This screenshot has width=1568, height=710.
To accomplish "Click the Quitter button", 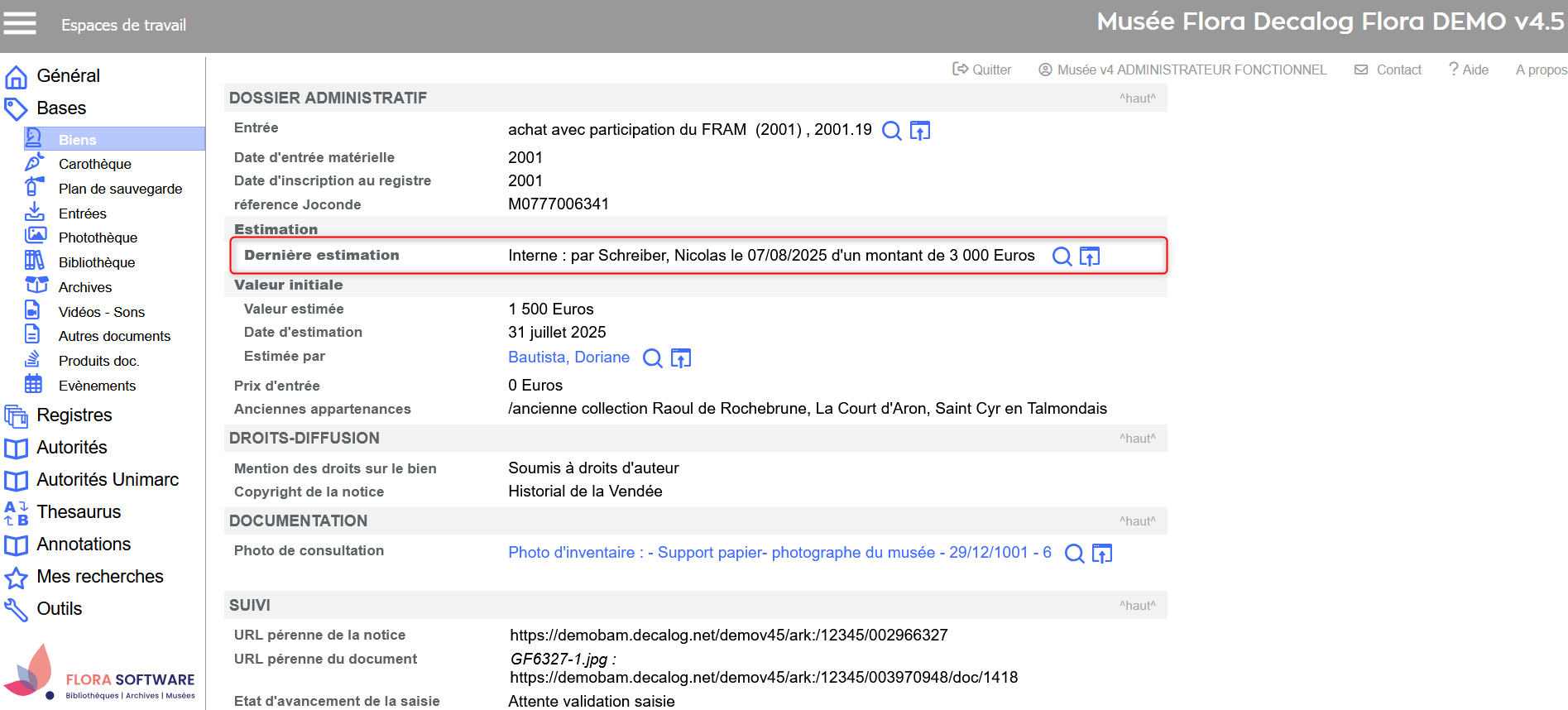I will (x=982, y=70).
